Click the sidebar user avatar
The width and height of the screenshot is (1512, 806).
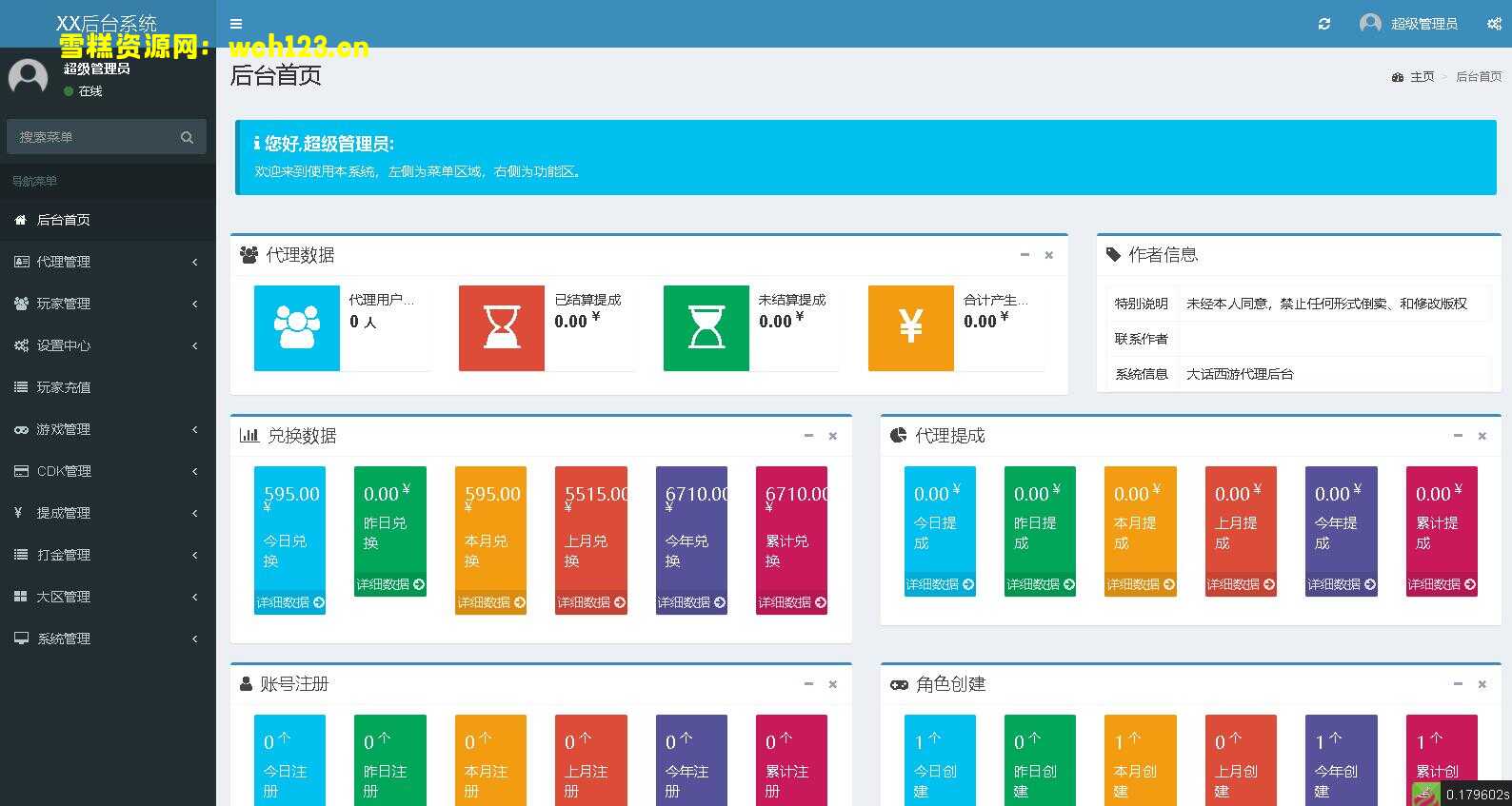(28, 77)
